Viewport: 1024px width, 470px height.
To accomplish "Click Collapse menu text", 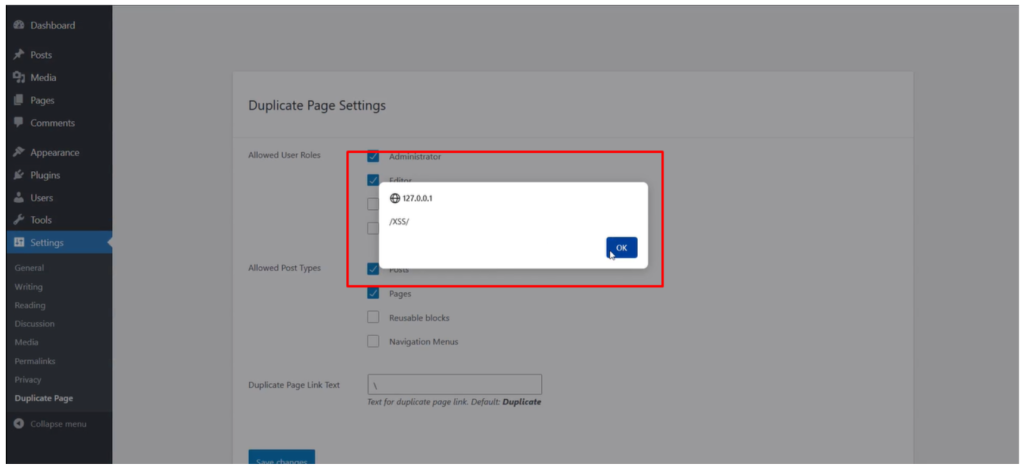I will coord(58,424).
